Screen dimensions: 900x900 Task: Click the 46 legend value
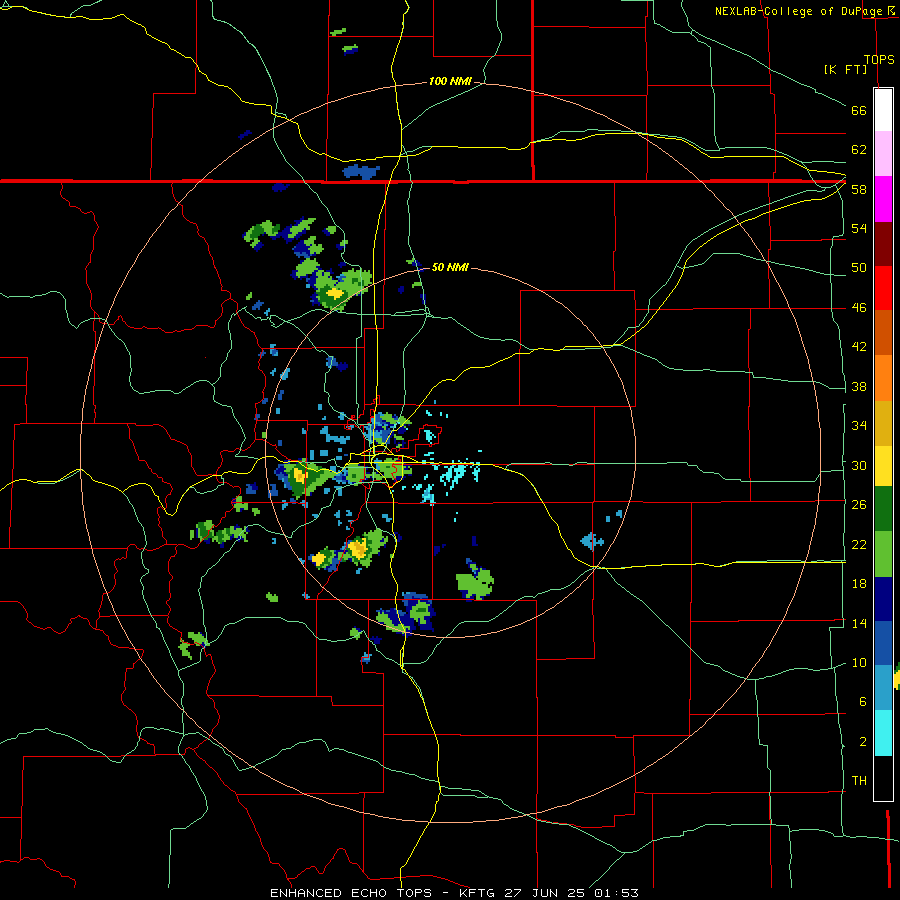(x=859, y=308)
